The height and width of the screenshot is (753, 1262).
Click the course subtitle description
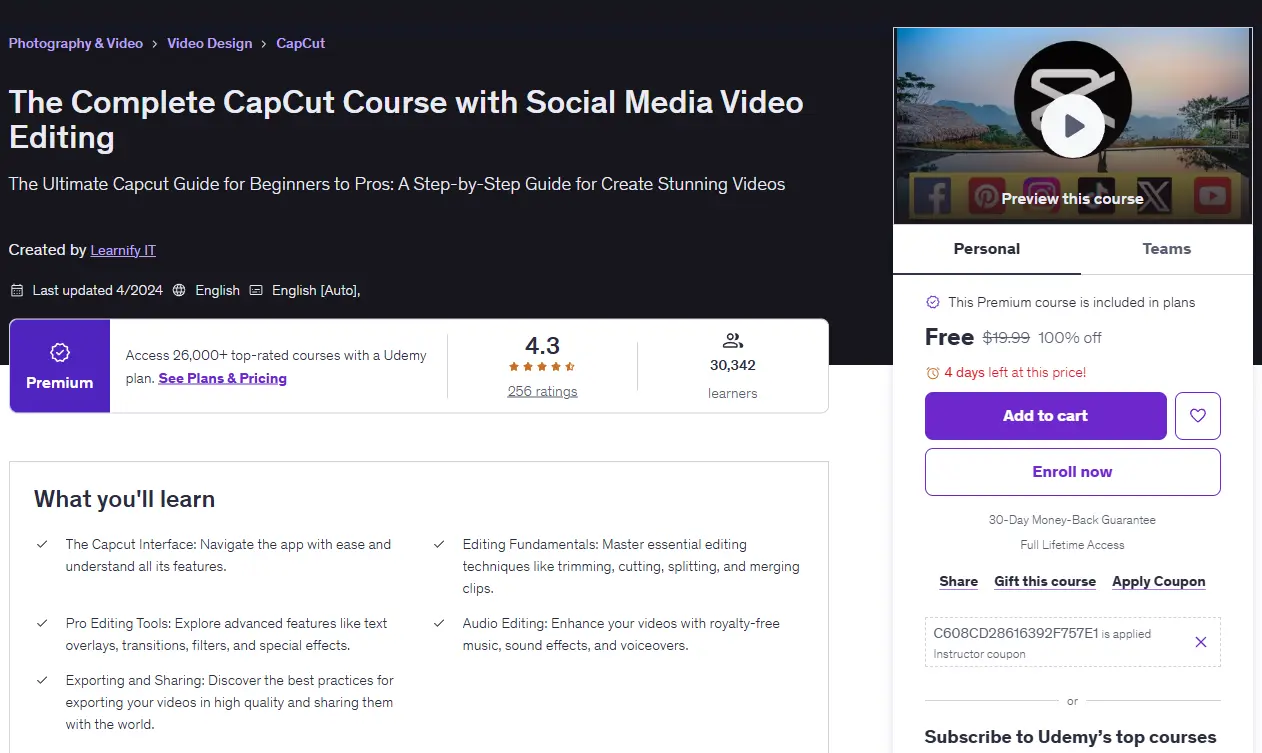click(397, 184)
